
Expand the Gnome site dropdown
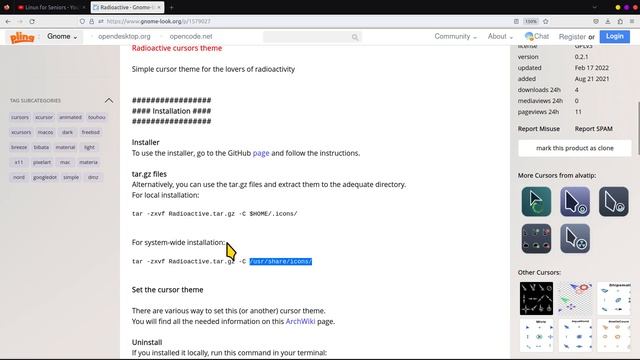[62, 36]
